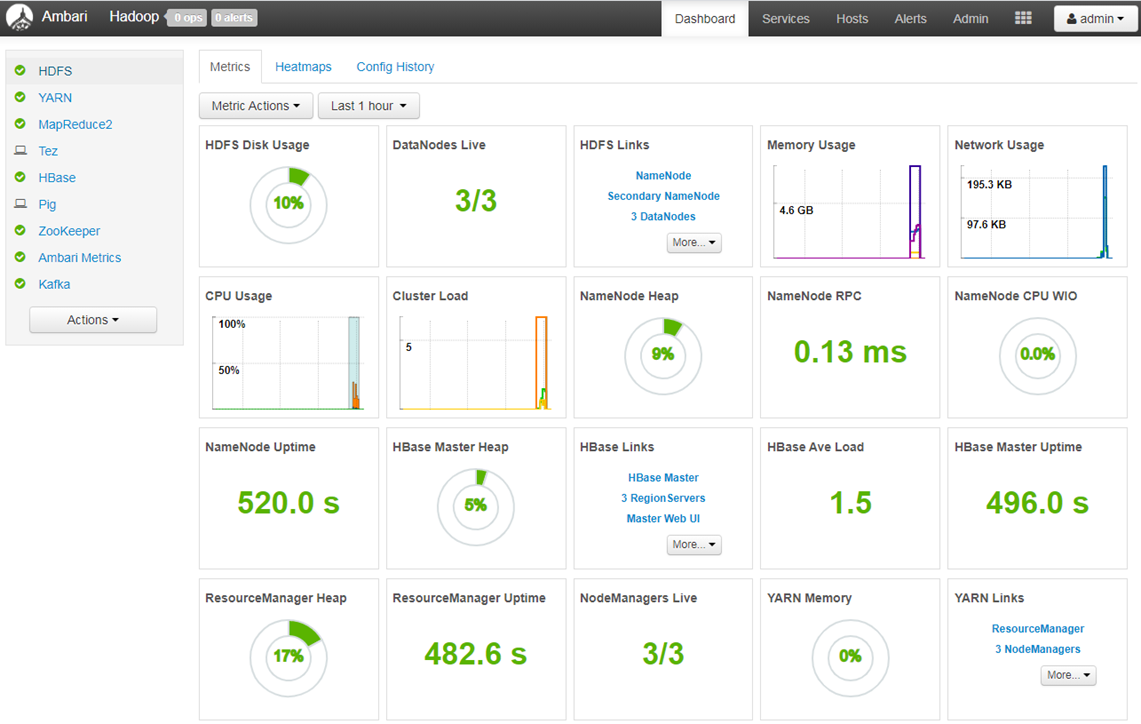Click the Memory Usage graph
Image resolution: width=1141 pixels, height=724 pixels.
(849, 212)
